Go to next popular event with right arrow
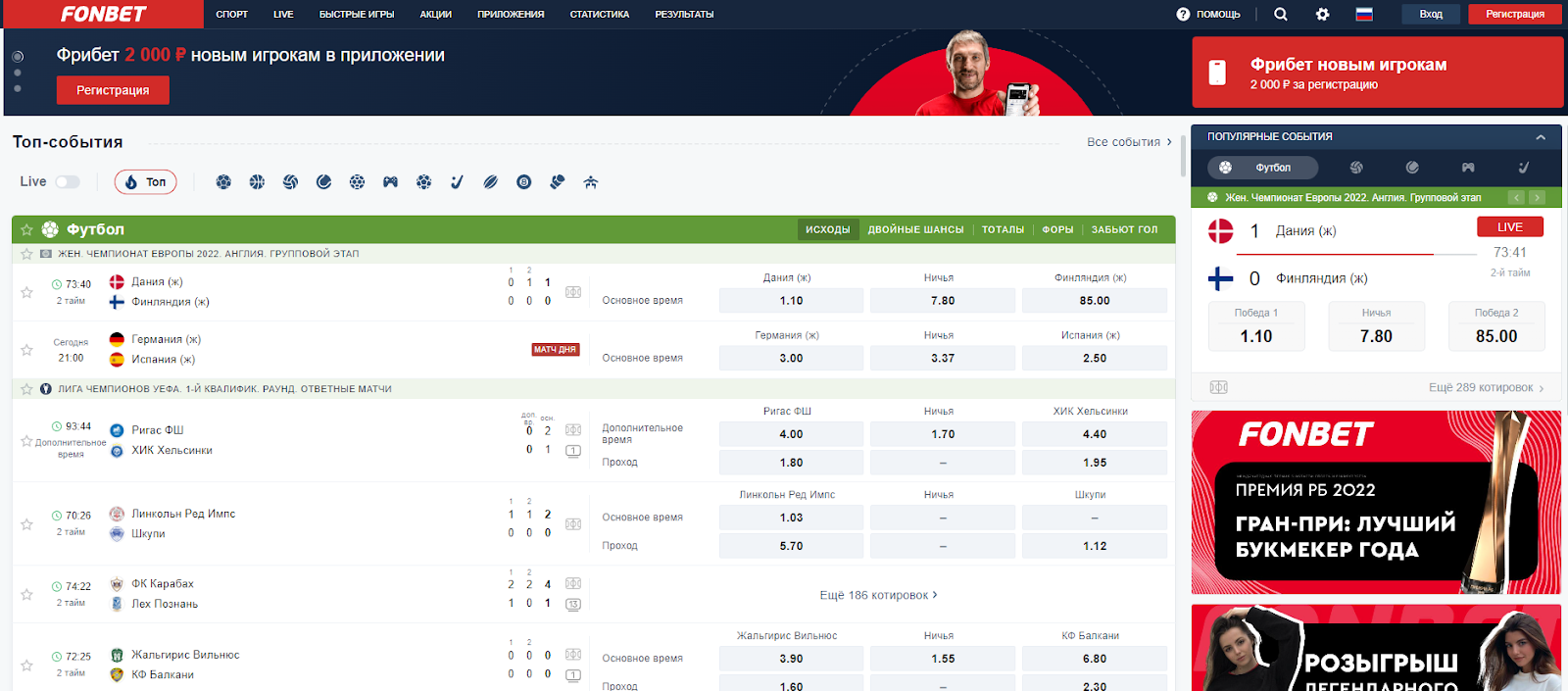This screenshot has height=691, width=1568. point(1537,197)
